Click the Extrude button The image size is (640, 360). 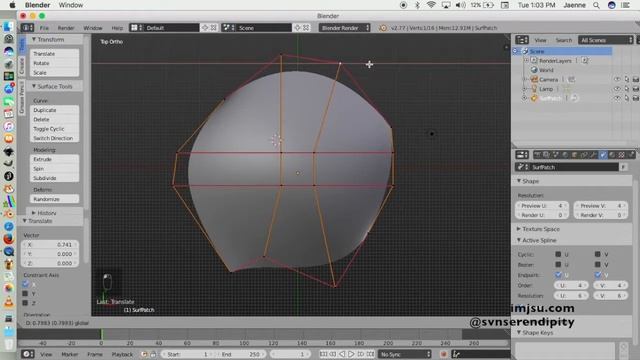coord(54,159)
